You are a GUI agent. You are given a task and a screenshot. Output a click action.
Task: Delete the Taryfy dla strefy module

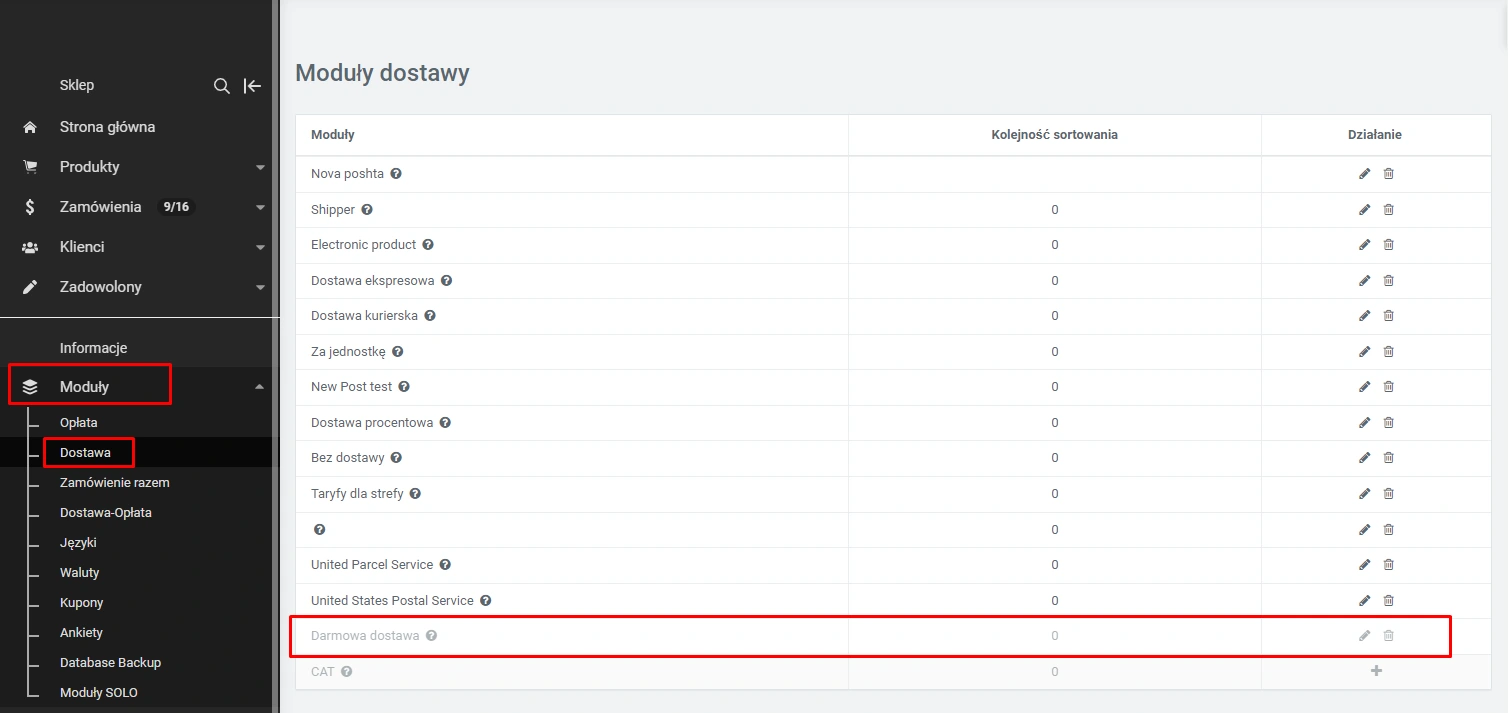coord(1388,494)
